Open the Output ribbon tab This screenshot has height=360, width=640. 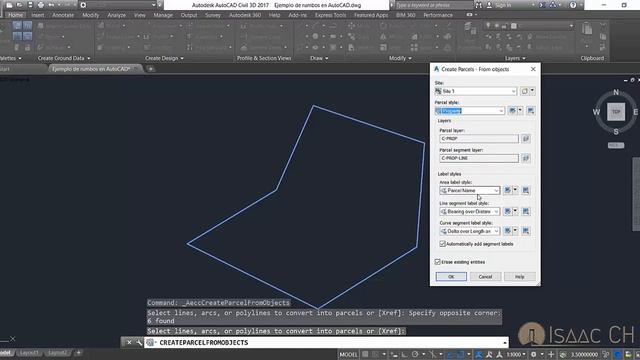point(189,15)
